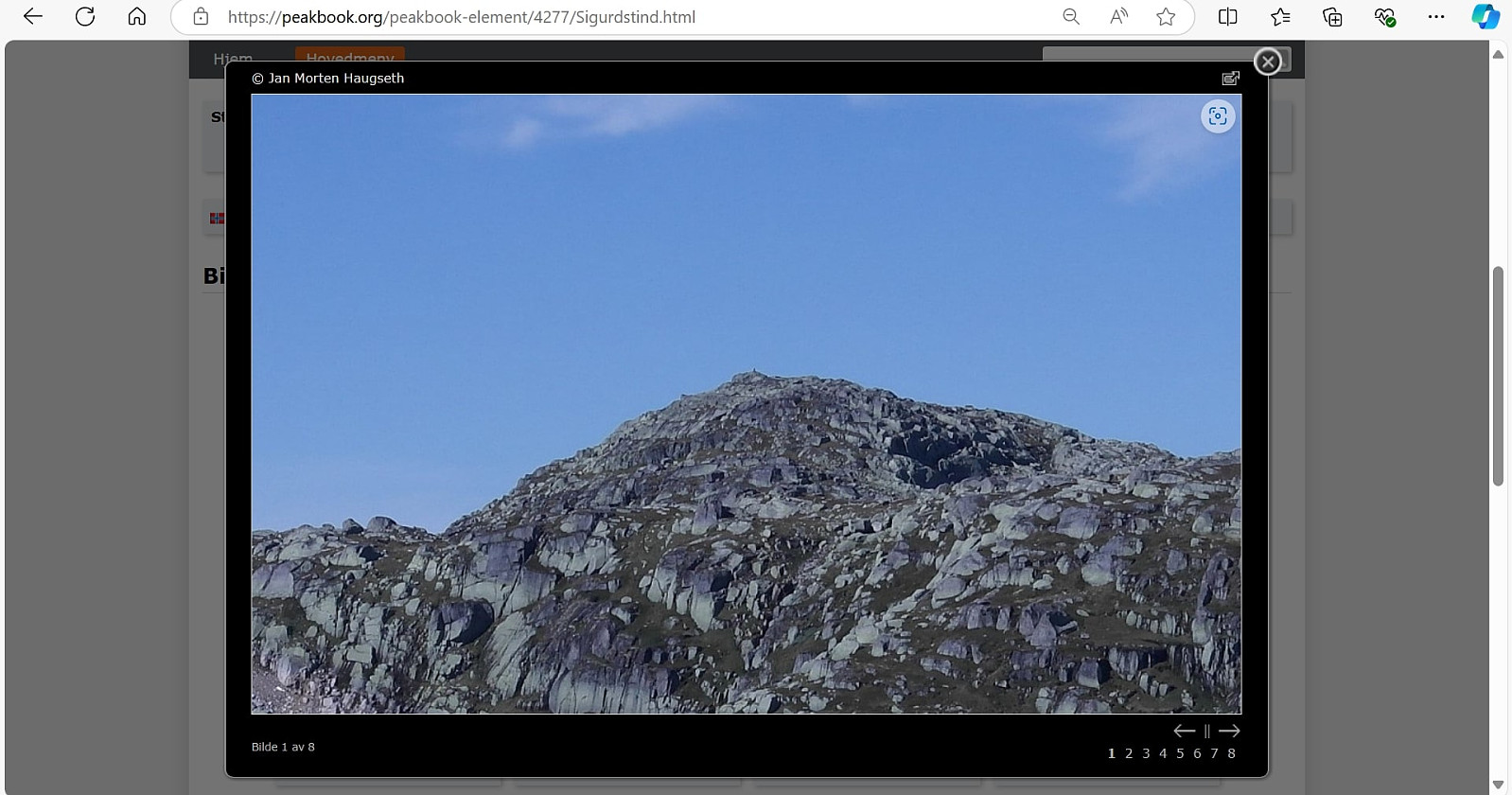
Task: Open browser Collections
Action: (x=1332, y=16)
